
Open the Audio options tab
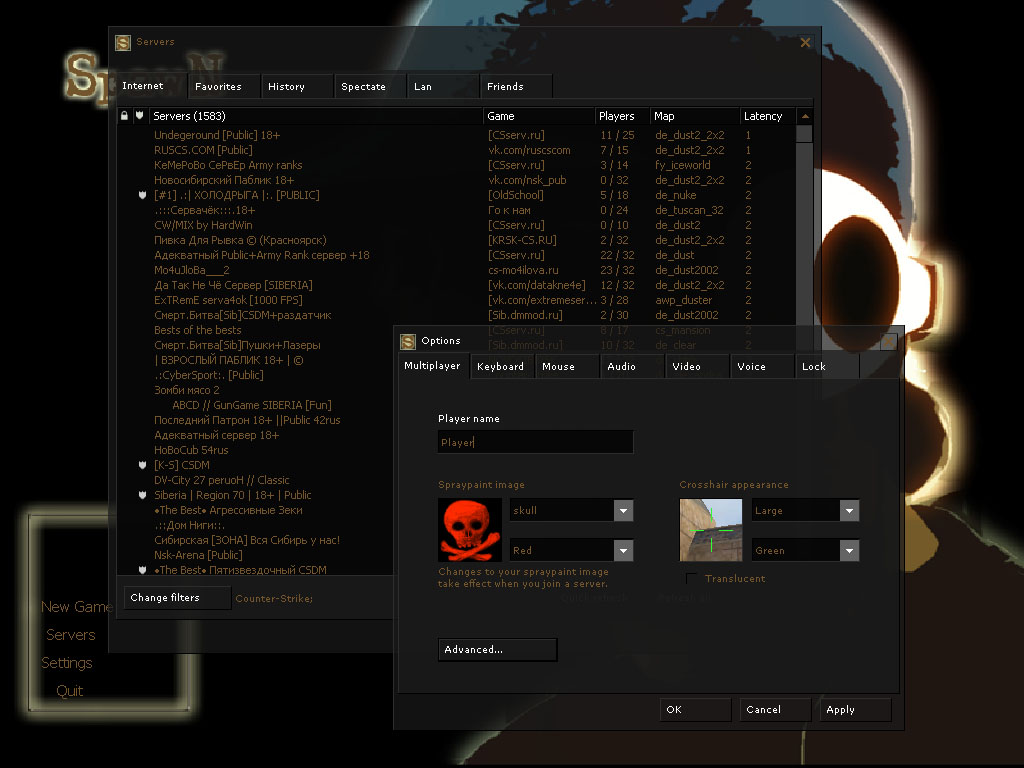click(632, 366)
